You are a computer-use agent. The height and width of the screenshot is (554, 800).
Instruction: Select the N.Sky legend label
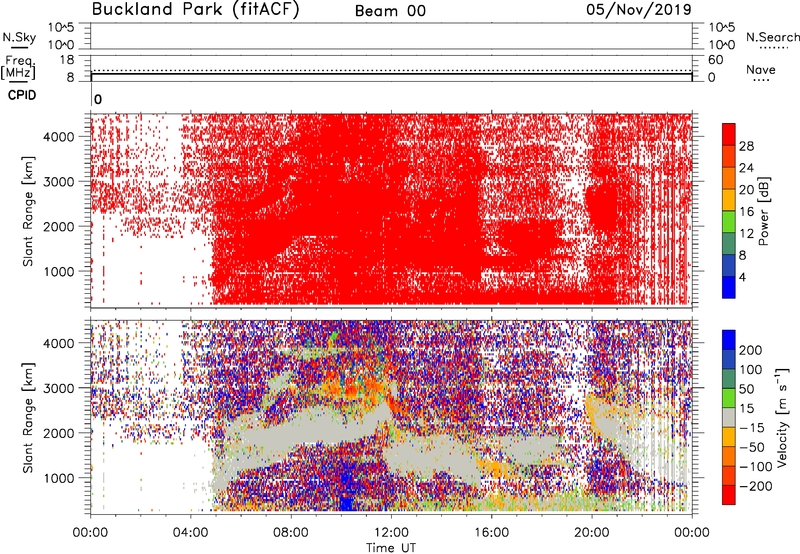point(19,37)
